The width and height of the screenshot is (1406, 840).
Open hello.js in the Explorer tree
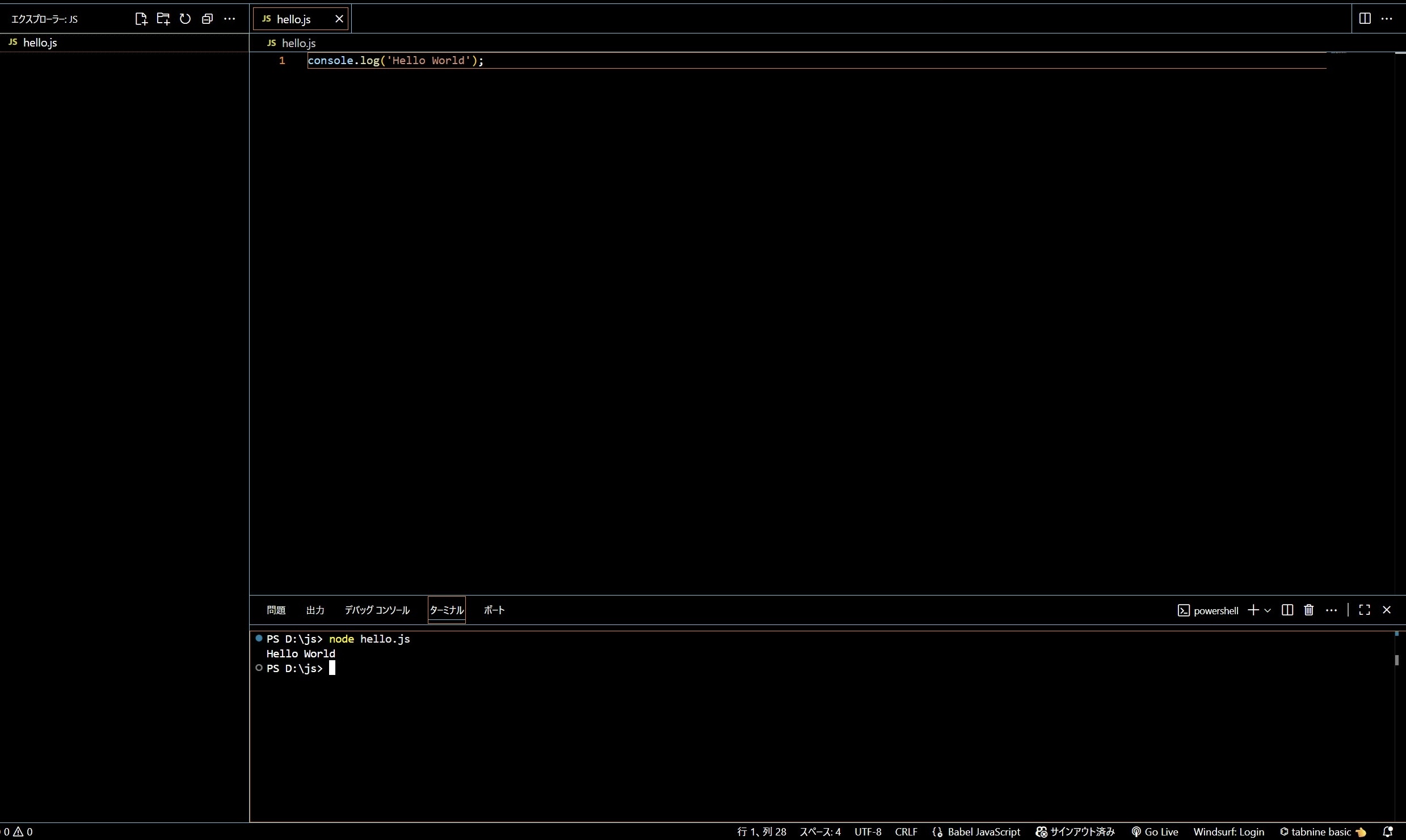click(x=40, y=43)
